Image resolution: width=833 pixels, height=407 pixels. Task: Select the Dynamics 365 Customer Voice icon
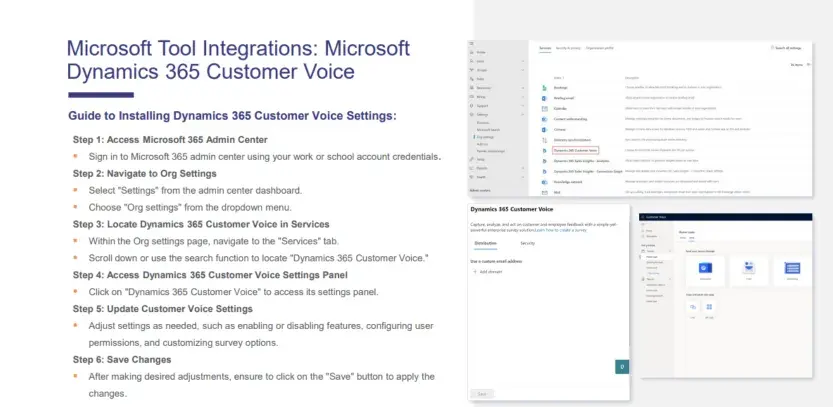(x=545, y=151)
